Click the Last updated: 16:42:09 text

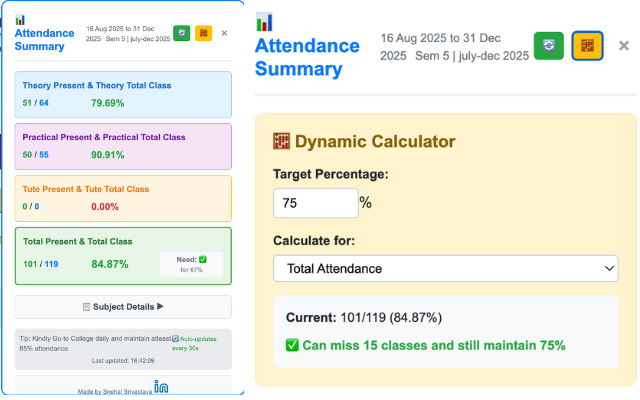click(123, 361)
